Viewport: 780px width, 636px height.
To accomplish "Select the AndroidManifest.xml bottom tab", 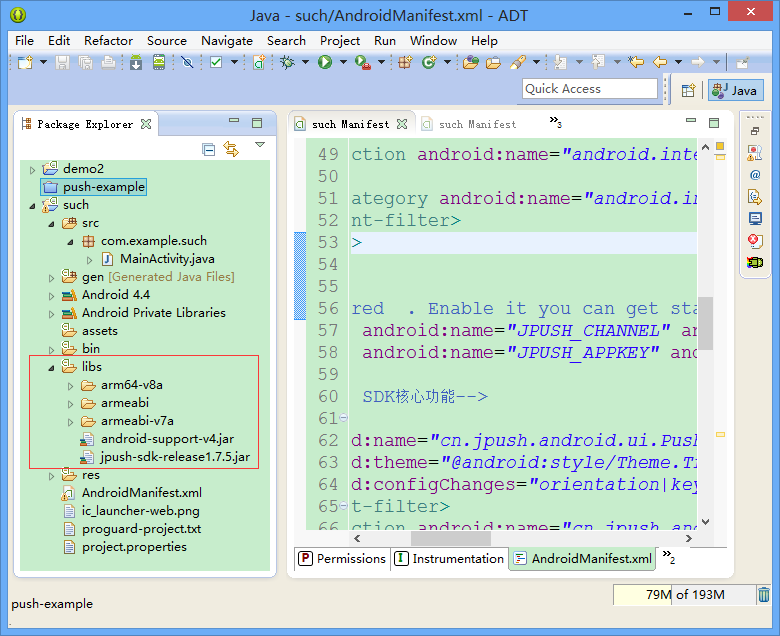I will tap(583, 559).
